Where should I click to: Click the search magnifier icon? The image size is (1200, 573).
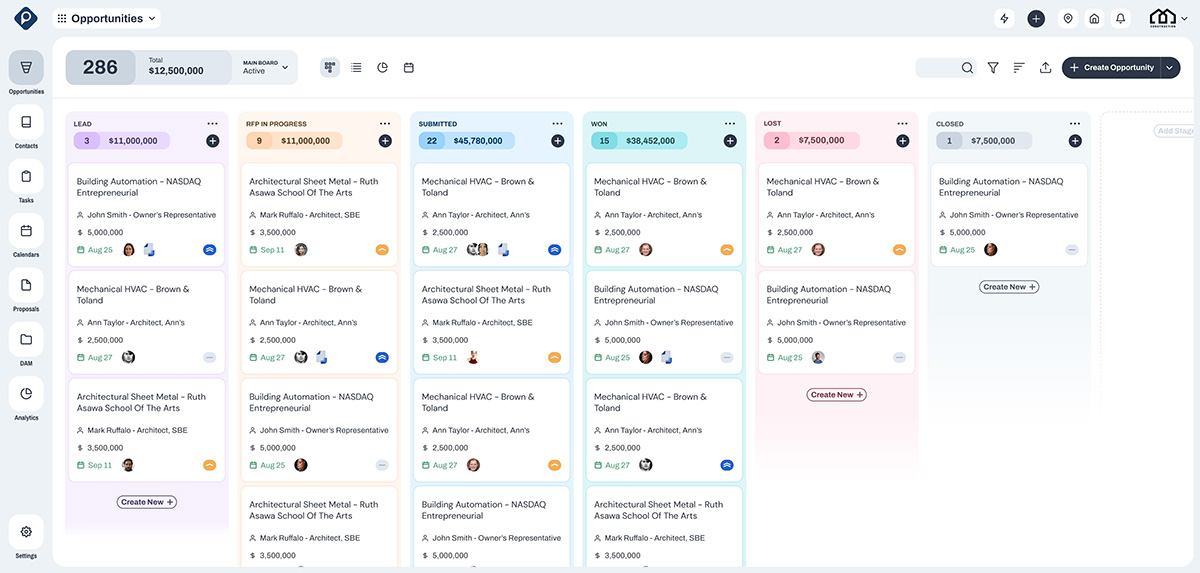point(967,68)
